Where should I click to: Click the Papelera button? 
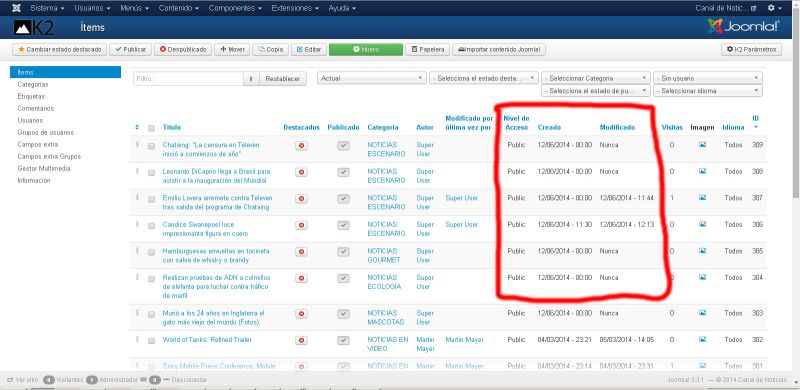click(x=428, y=50)
